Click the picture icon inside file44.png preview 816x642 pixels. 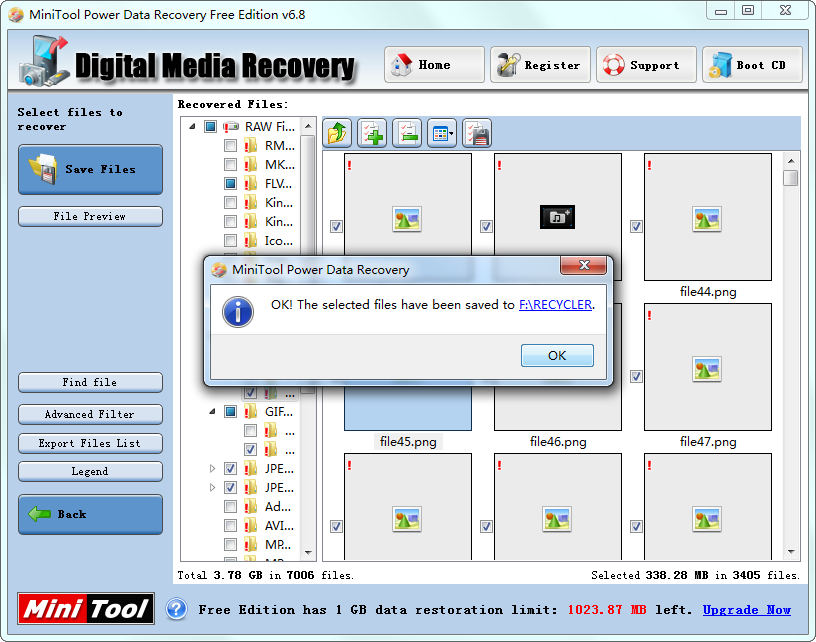(707, 219)
